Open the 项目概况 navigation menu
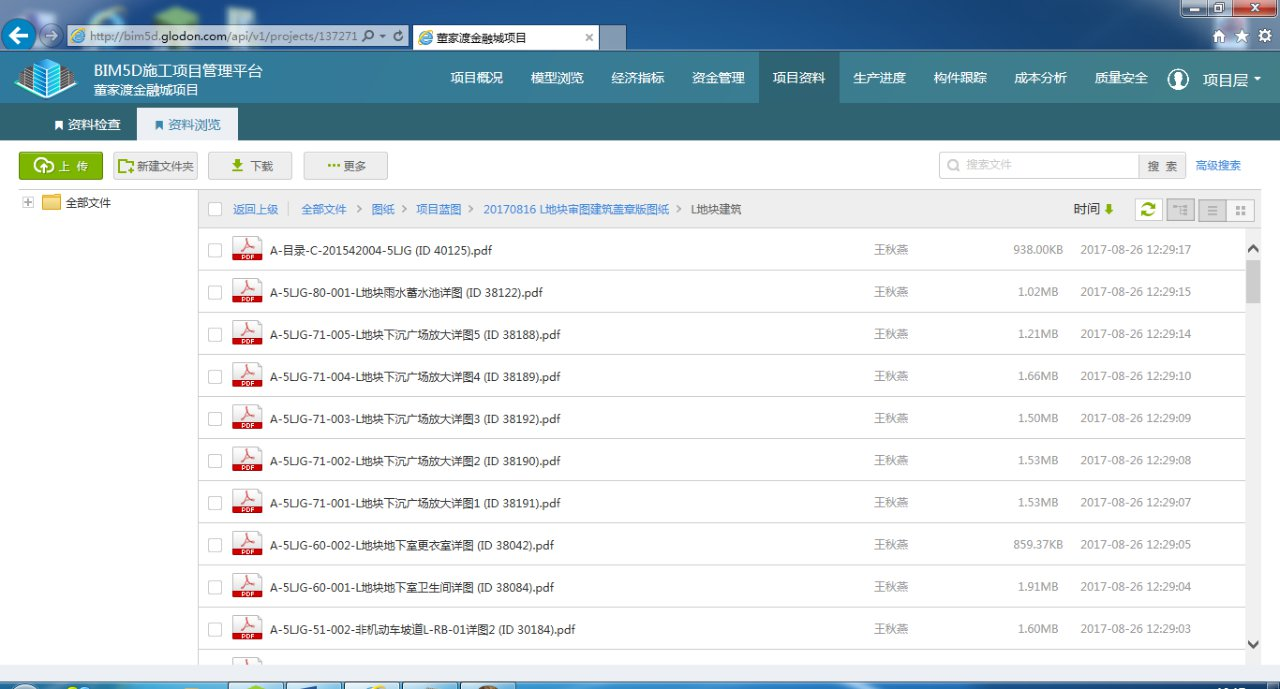The width and height of the screenshot is (1280, 689). pos(477,78)
